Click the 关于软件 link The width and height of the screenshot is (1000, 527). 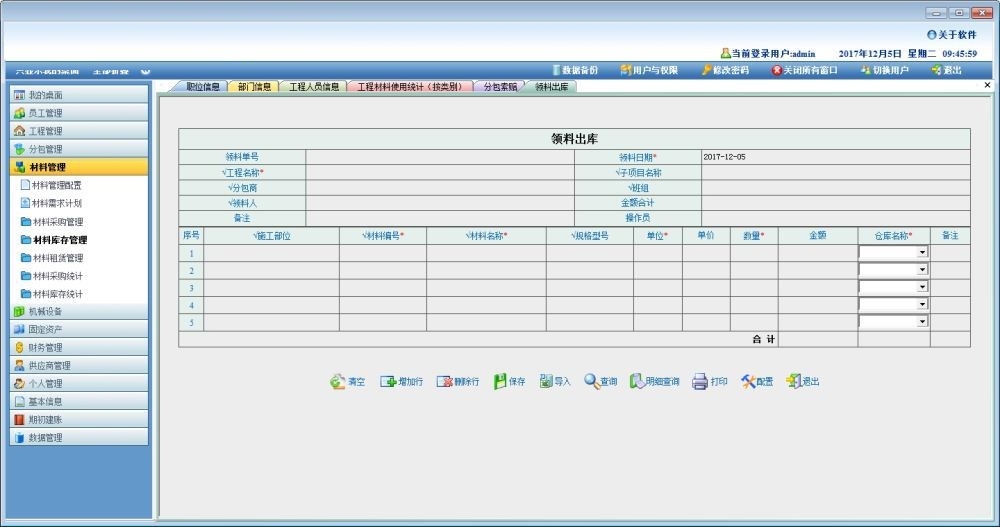951,35
